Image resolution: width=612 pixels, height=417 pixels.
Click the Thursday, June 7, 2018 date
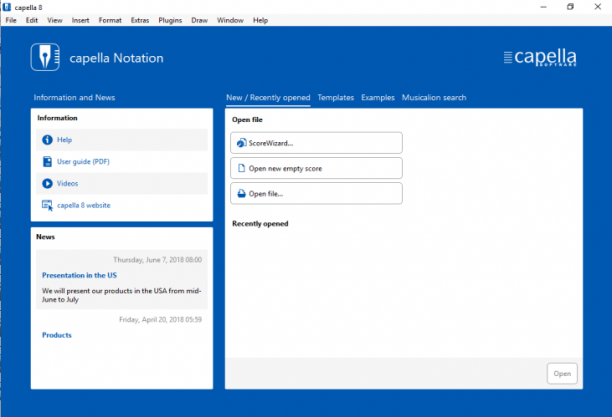[157, 260]
